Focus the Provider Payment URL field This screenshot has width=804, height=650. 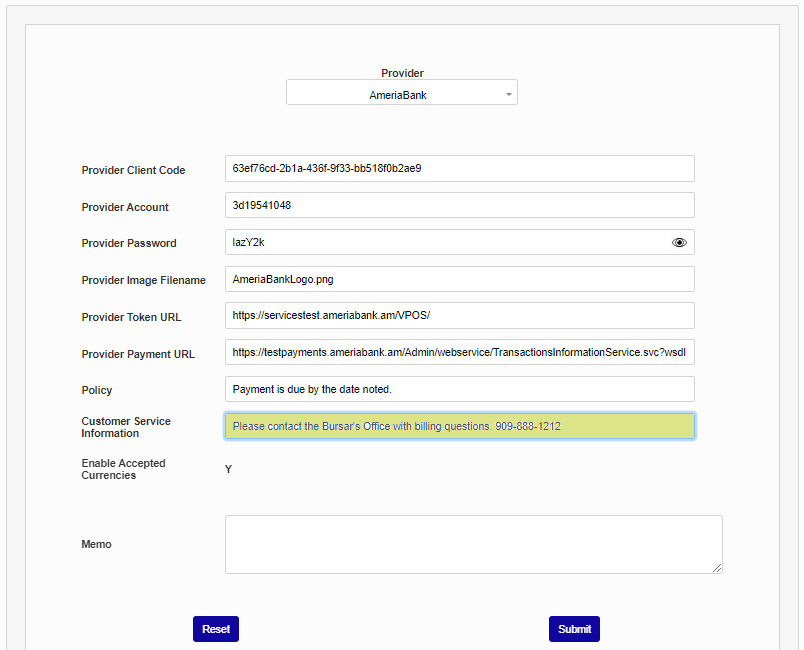459,353
